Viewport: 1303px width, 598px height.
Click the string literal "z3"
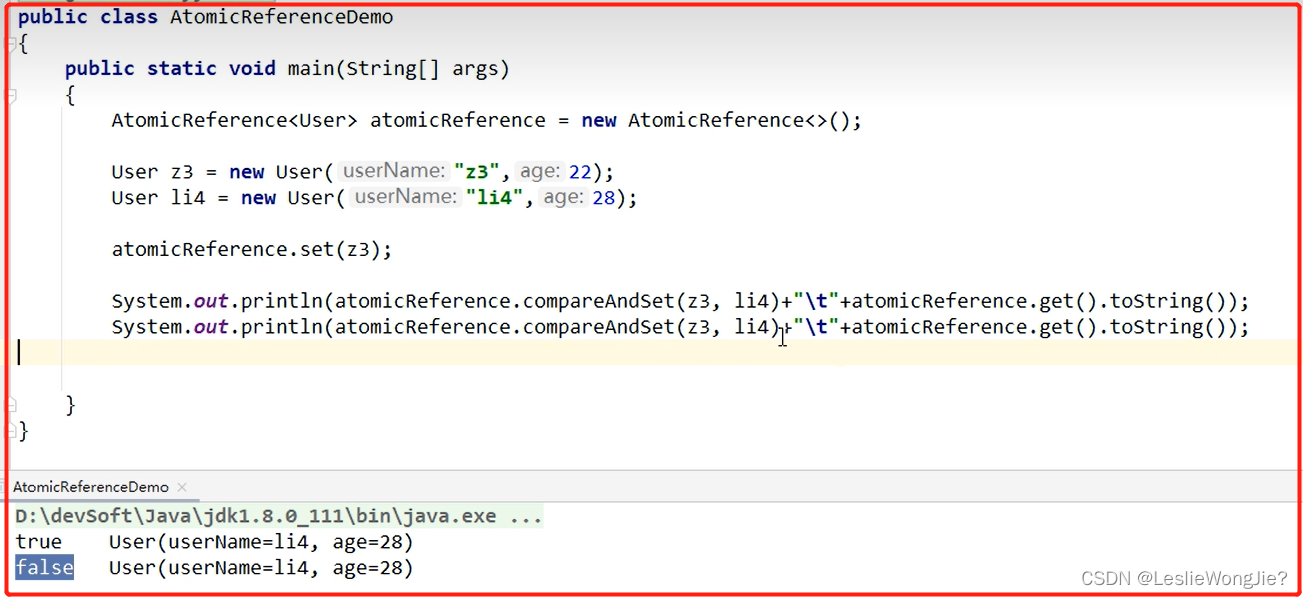pyautogui.click(x=476, y=172)
